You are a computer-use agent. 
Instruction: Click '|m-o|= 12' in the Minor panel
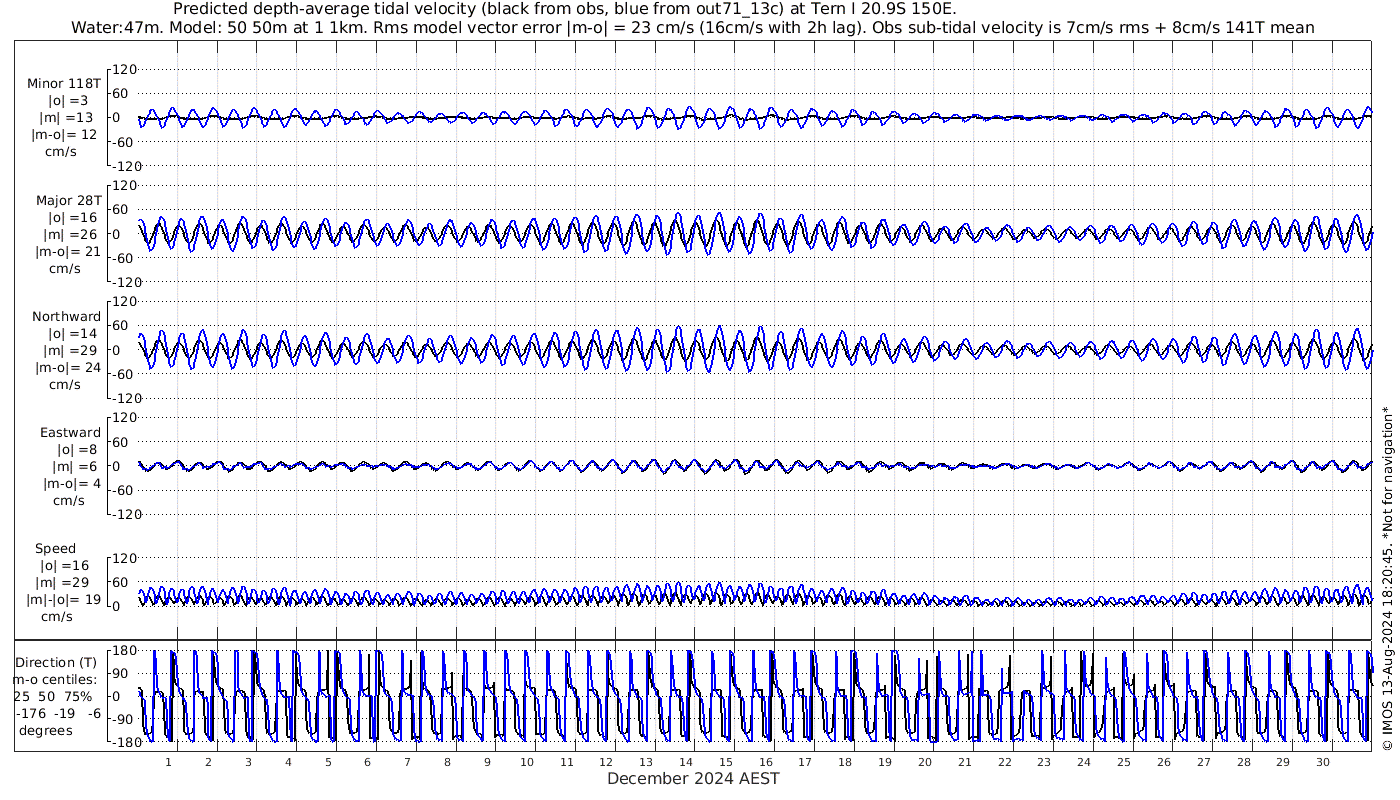point(65,135)
